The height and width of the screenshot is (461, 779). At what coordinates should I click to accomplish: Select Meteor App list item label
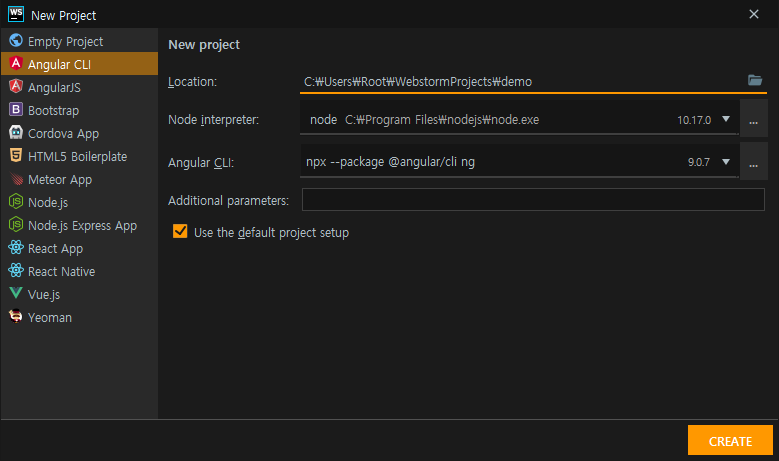pos(60,180)
